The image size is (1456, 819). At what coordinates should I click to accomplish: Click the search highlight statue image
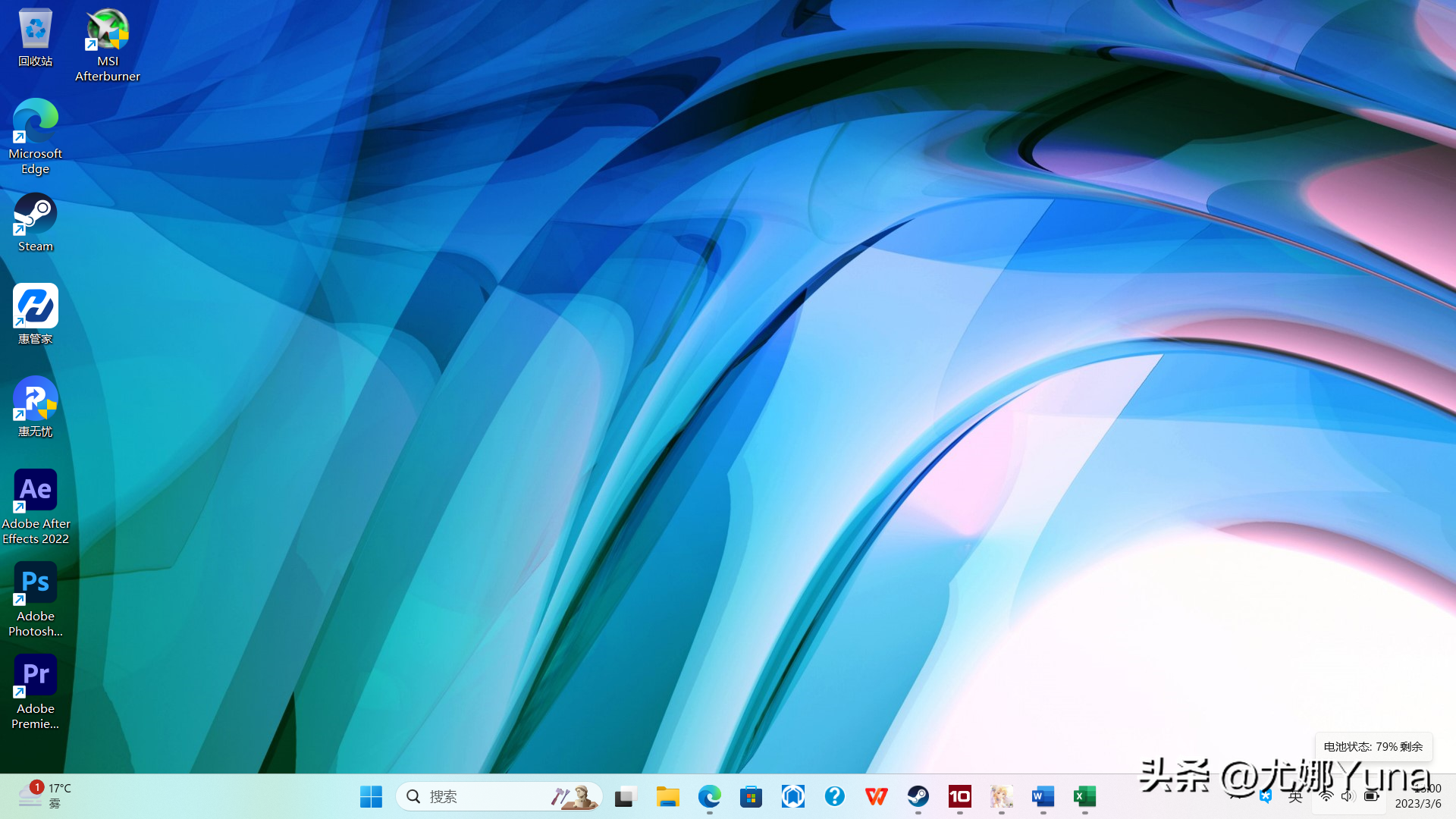575,796
